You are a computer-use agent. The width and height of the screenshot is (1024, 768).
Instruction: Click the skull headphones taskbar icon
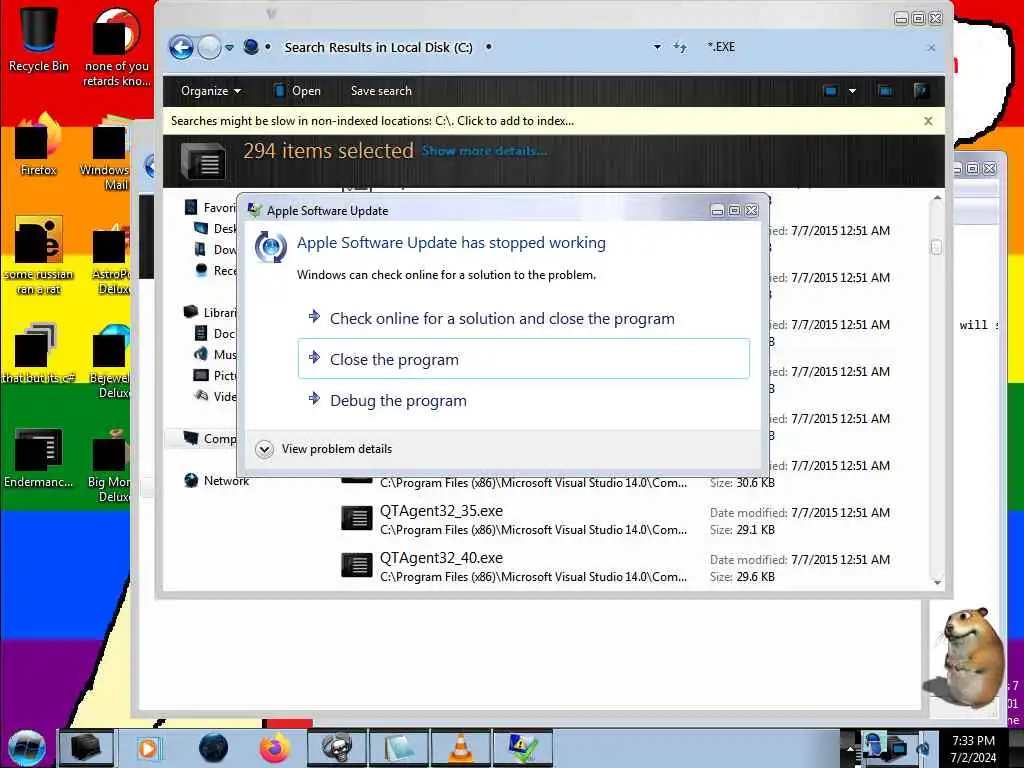click(x=337, y=748)
